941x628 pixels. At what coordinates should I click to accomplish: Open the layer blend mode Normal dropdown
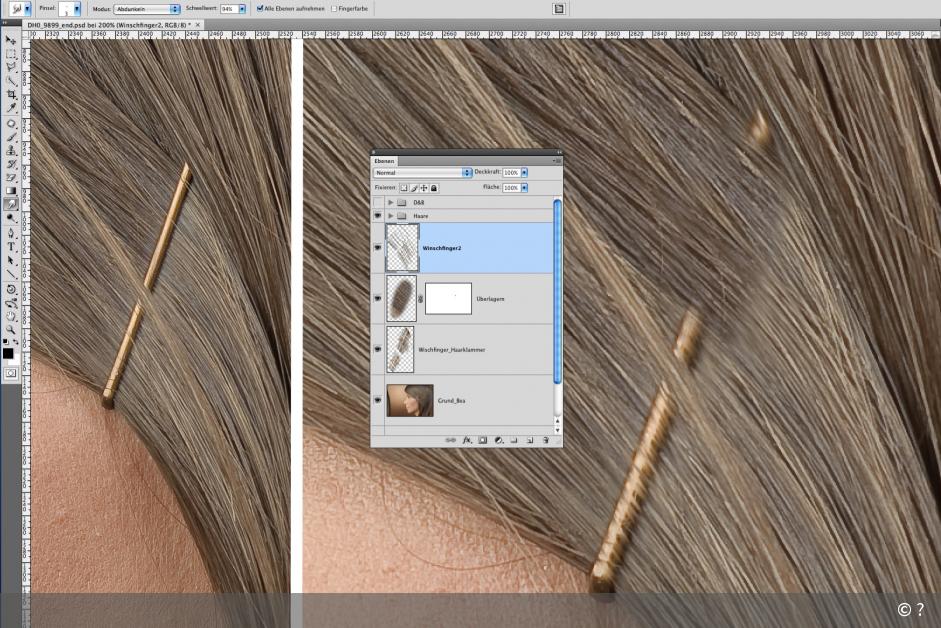tap(422, 172)
